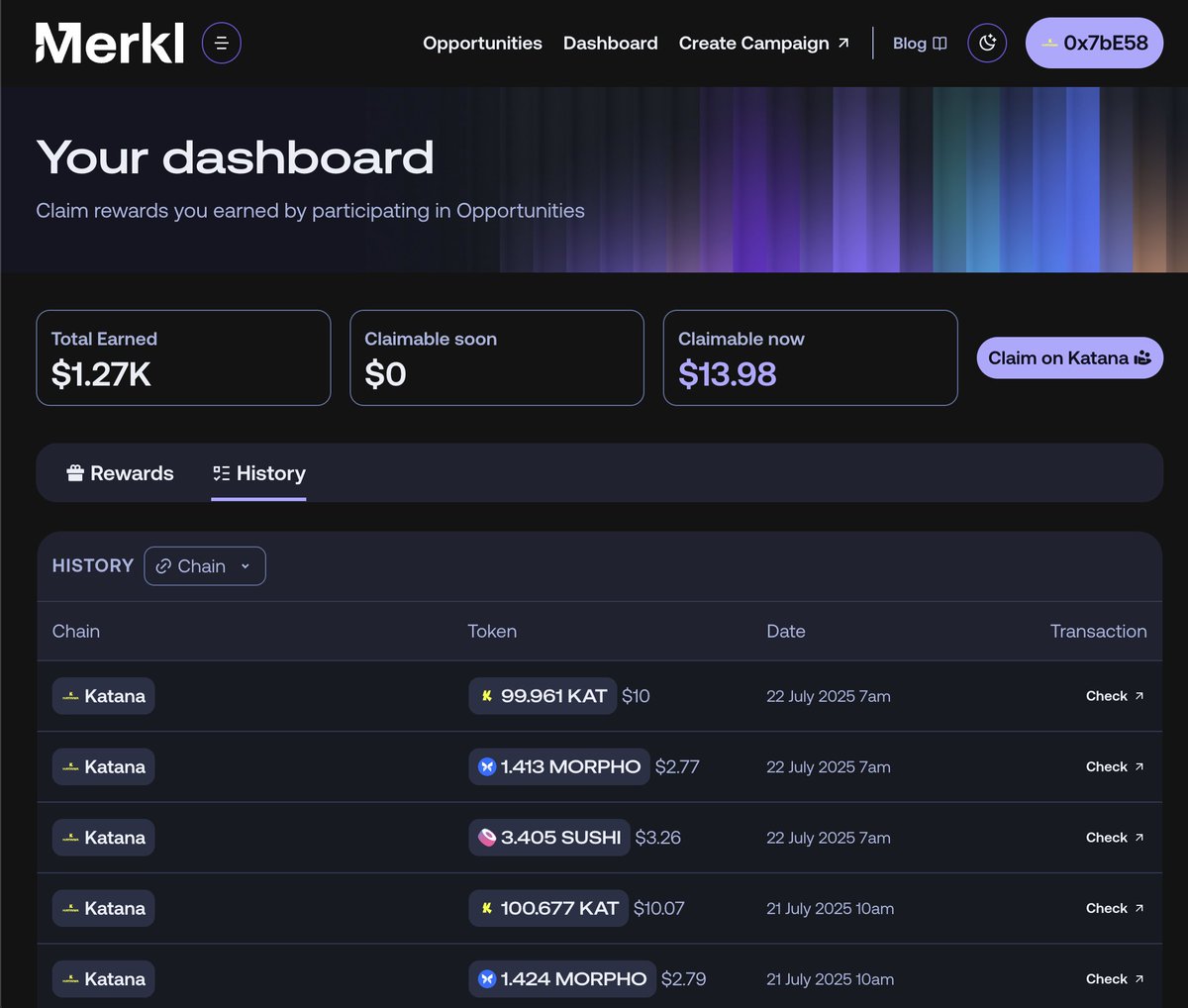Click the chevron arrow in the Chain filter
1188x1008 pixels.
click(x=246, y=566)
